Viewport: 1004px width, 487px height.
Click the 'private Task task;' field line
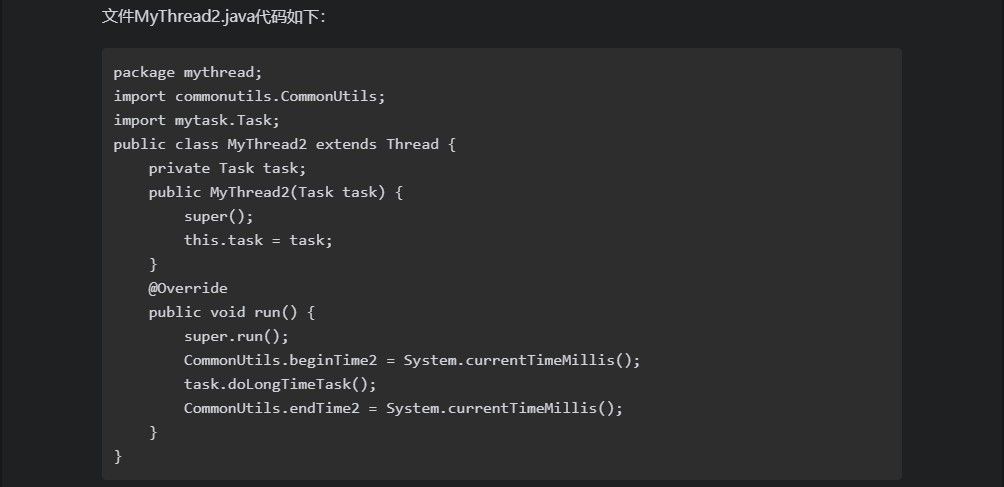pos(227,168)
